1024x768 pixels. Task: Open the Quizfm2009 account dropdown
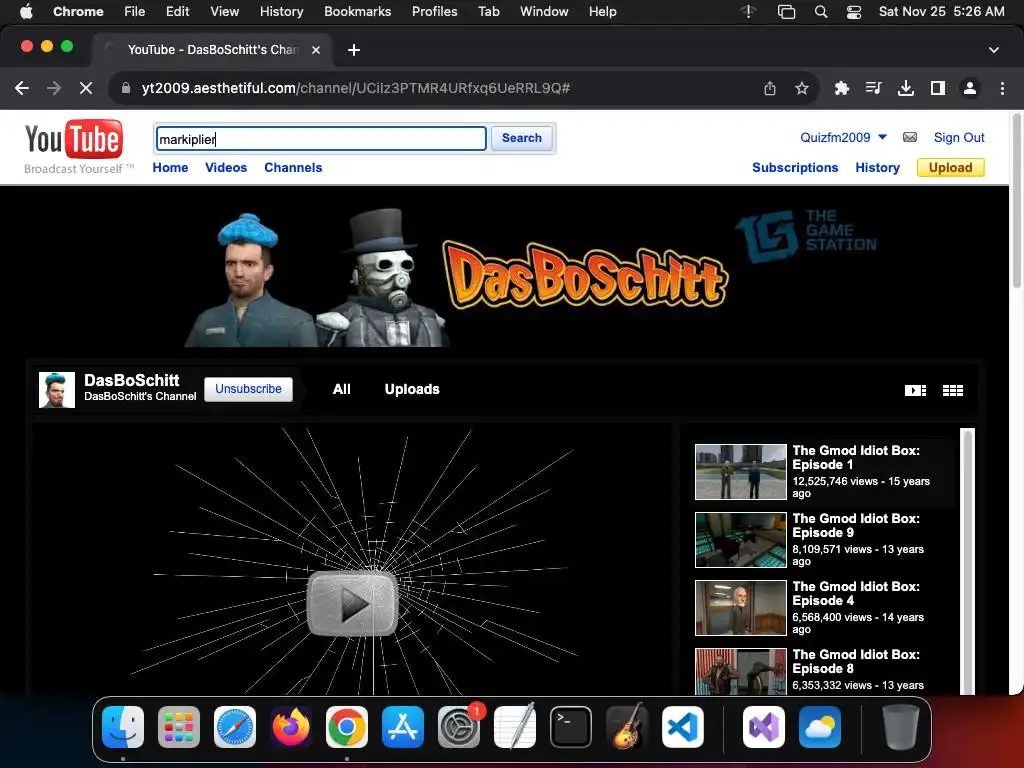843,137
